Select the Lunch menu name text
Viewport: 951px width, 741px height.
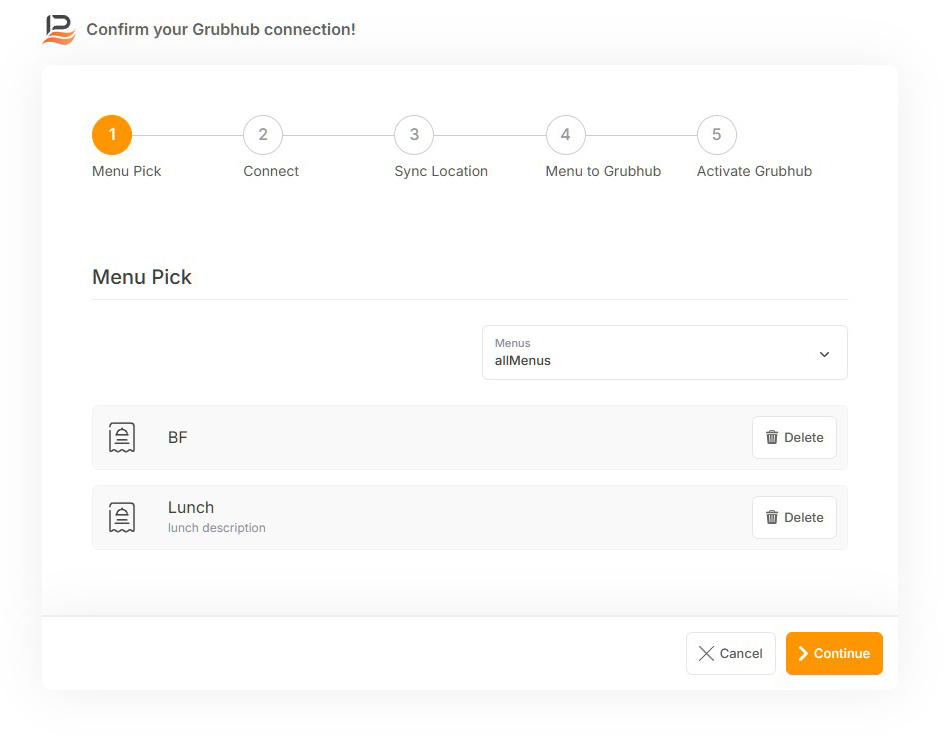(x=191, y=507)
